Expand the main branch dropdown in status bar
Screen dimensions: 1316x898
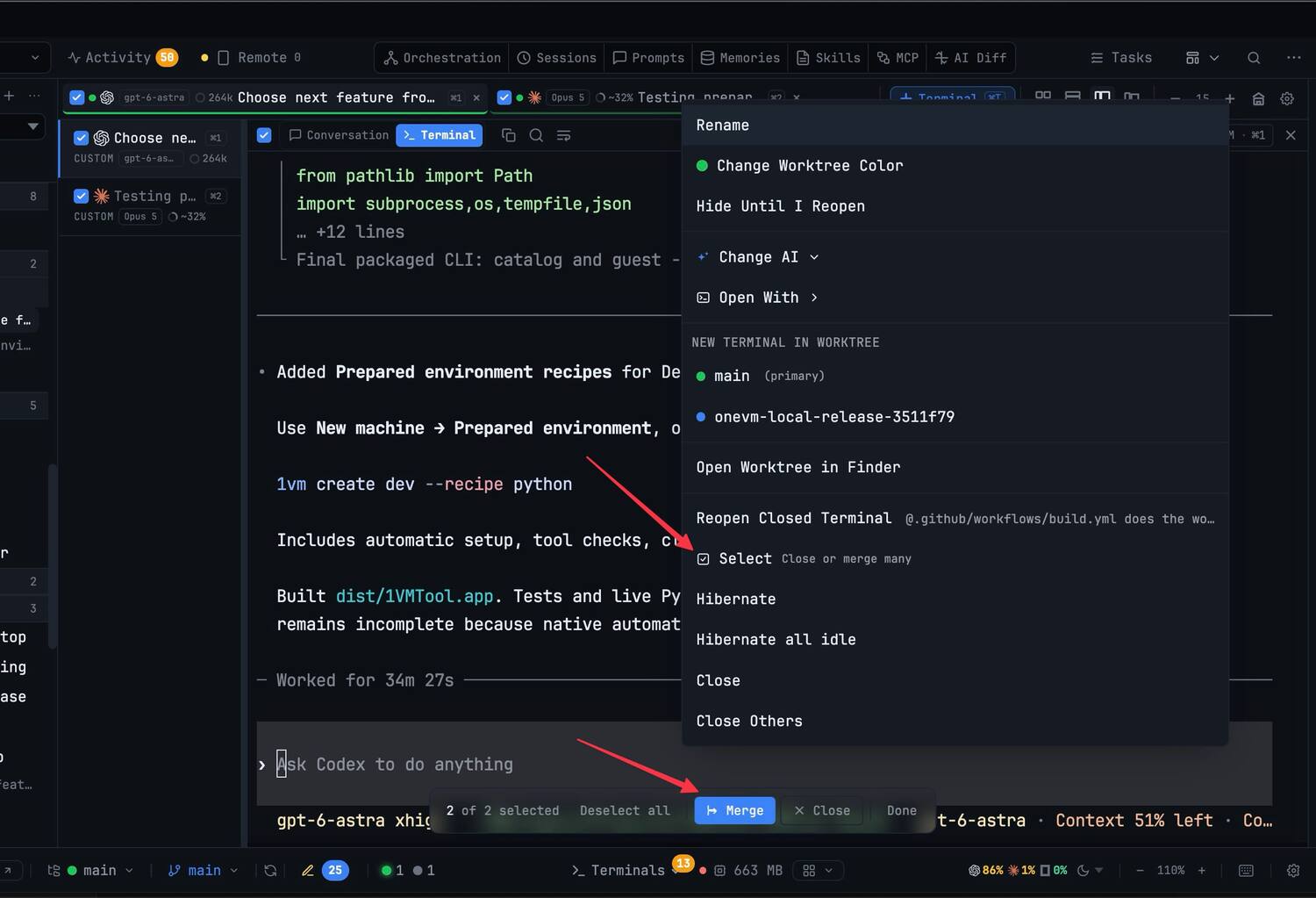[x=203, y=870]
